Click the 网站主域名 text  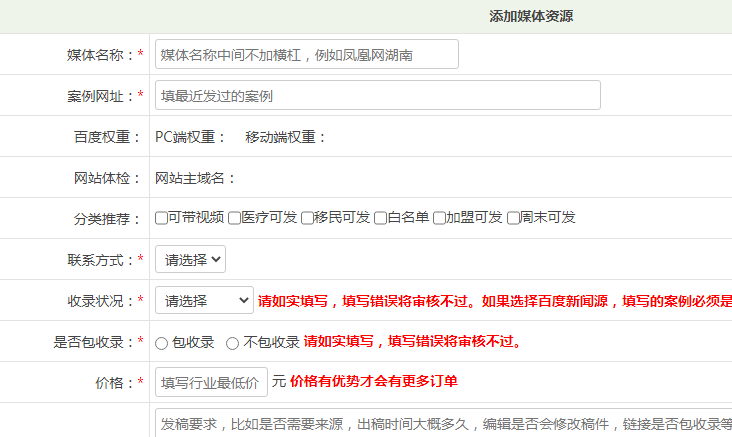195,178
